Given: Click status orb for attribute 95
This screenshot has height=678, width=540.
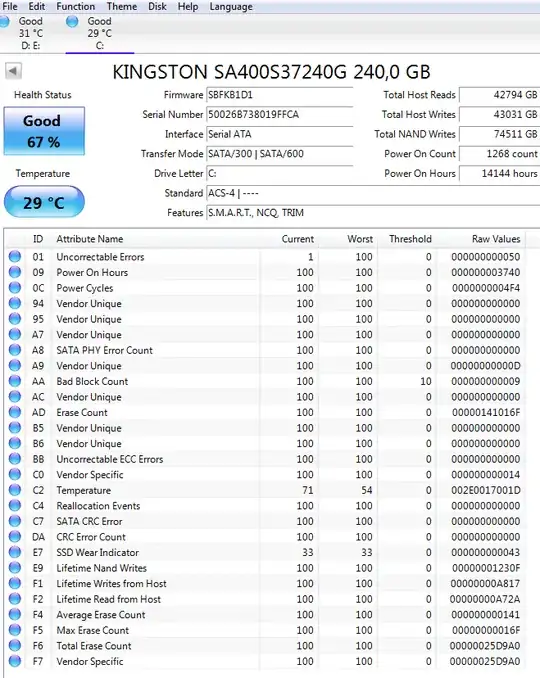Looking at the screenshot, I should coord(15,319).
